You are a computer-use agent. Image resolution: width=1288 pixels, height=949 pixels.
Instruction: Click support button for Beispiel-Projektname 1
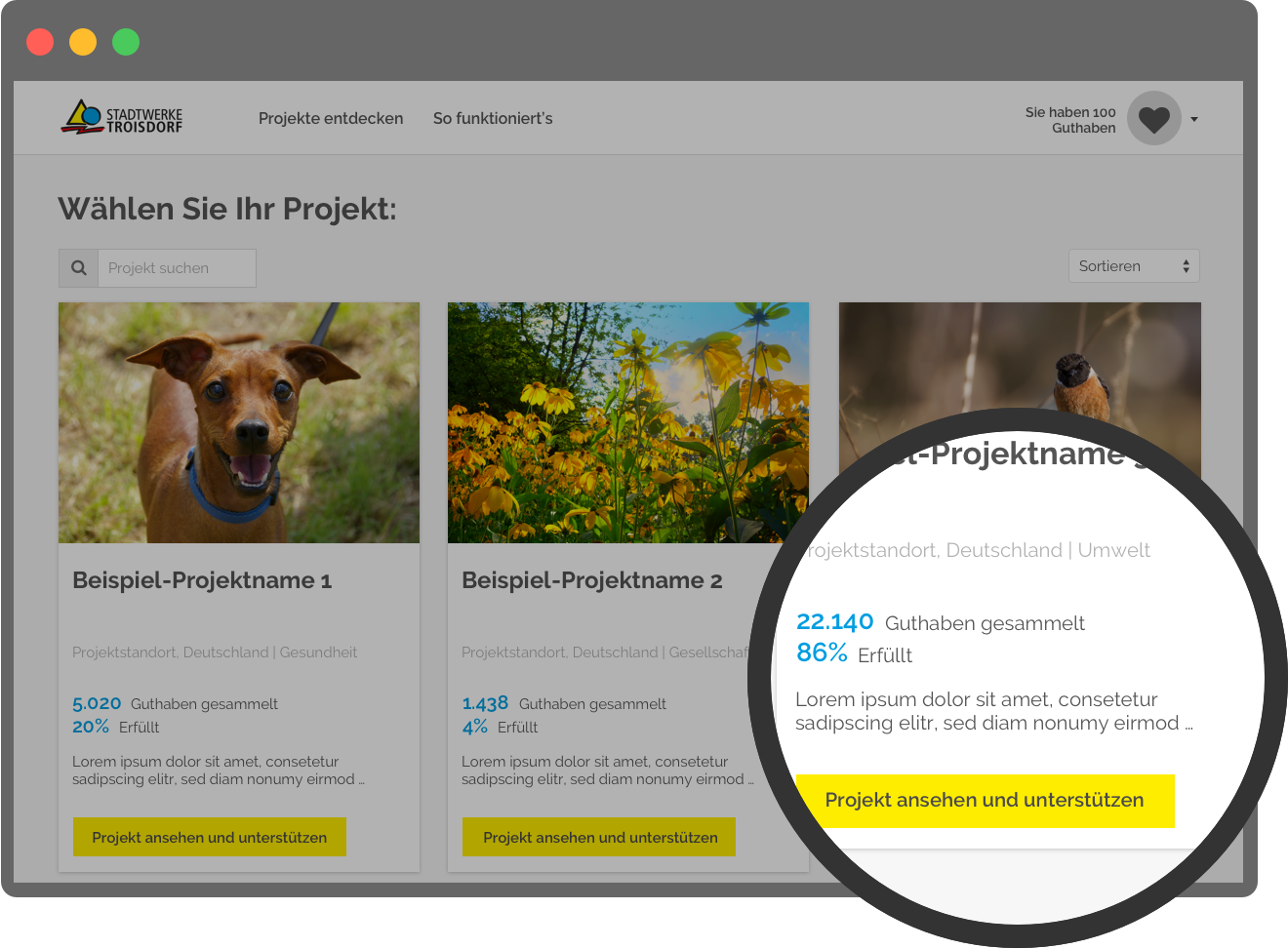point(210,837)
